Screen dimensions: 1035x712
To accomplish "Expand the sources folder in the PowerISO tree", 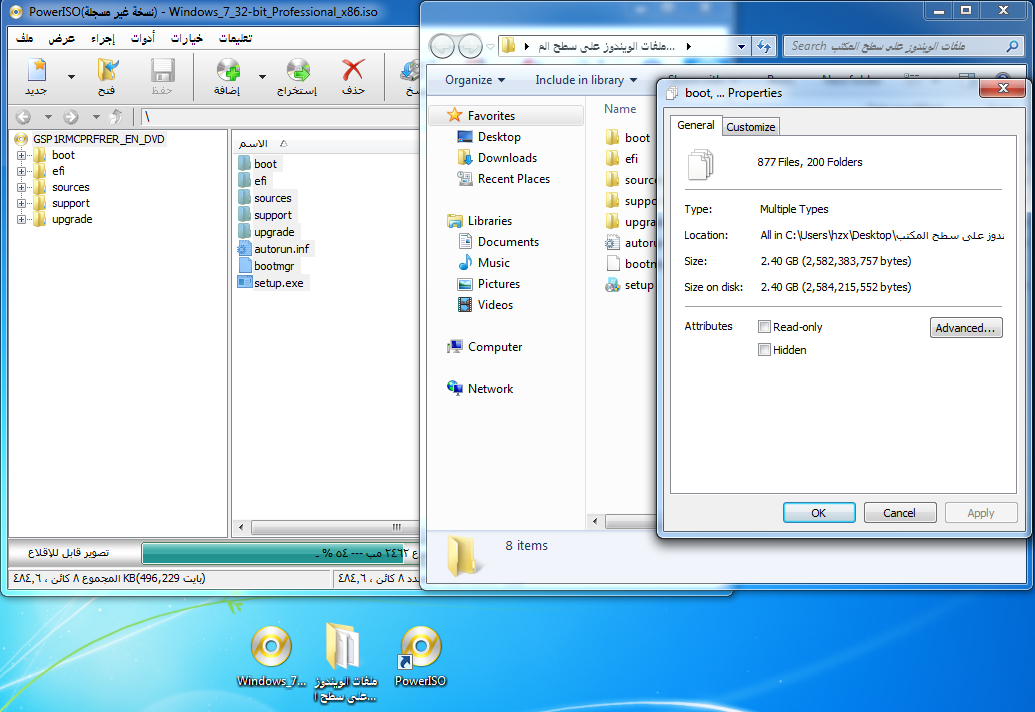I will [x=22, y=187].
